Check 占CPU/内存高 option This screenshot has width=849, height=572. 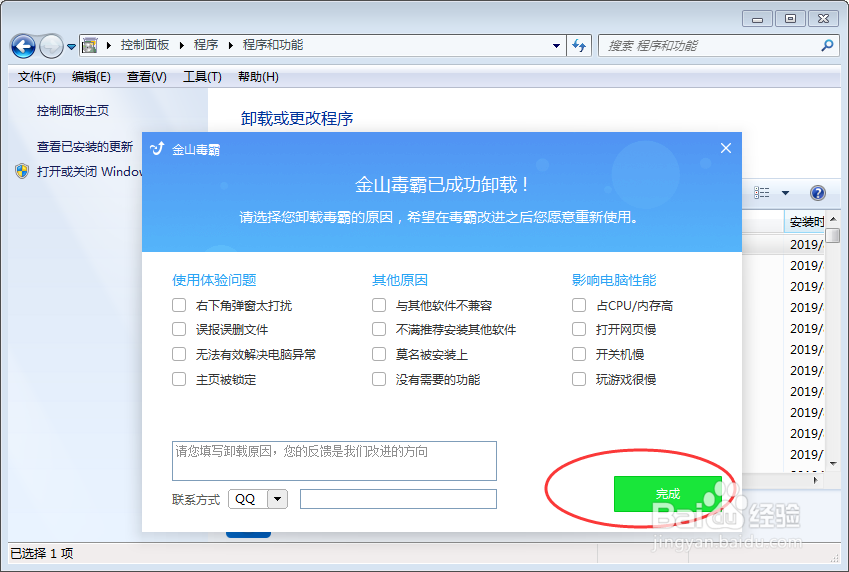[x=579, y=306]
